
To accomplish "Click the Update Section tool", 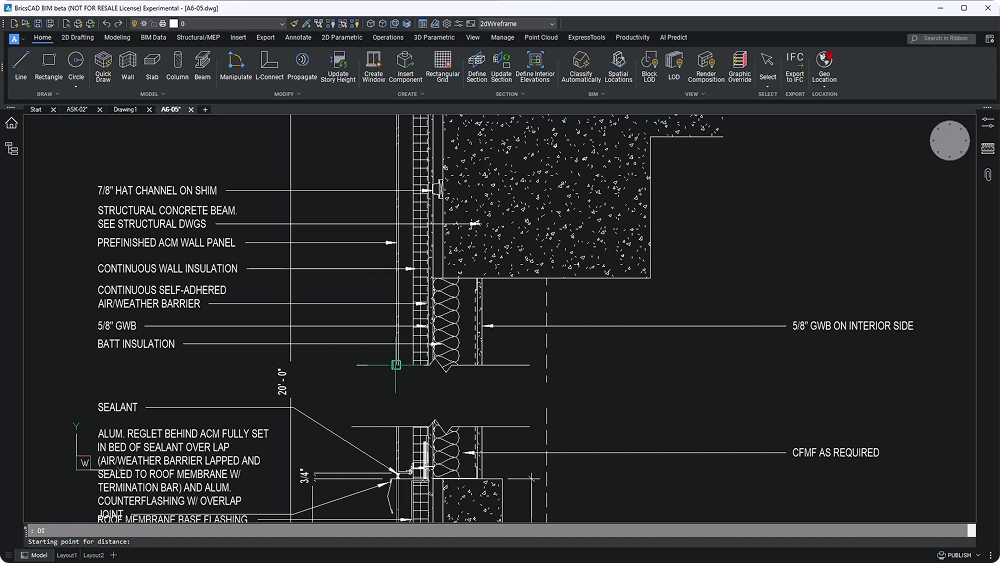I will 501,67.
